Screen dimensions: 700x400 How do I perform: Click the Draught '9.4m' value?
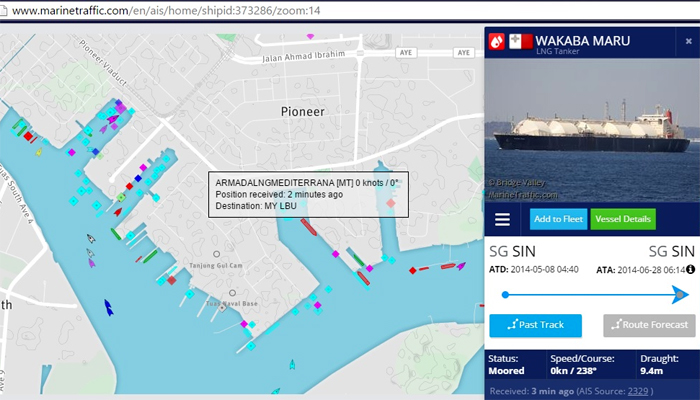pyautogui.click(x=651, y=371)
